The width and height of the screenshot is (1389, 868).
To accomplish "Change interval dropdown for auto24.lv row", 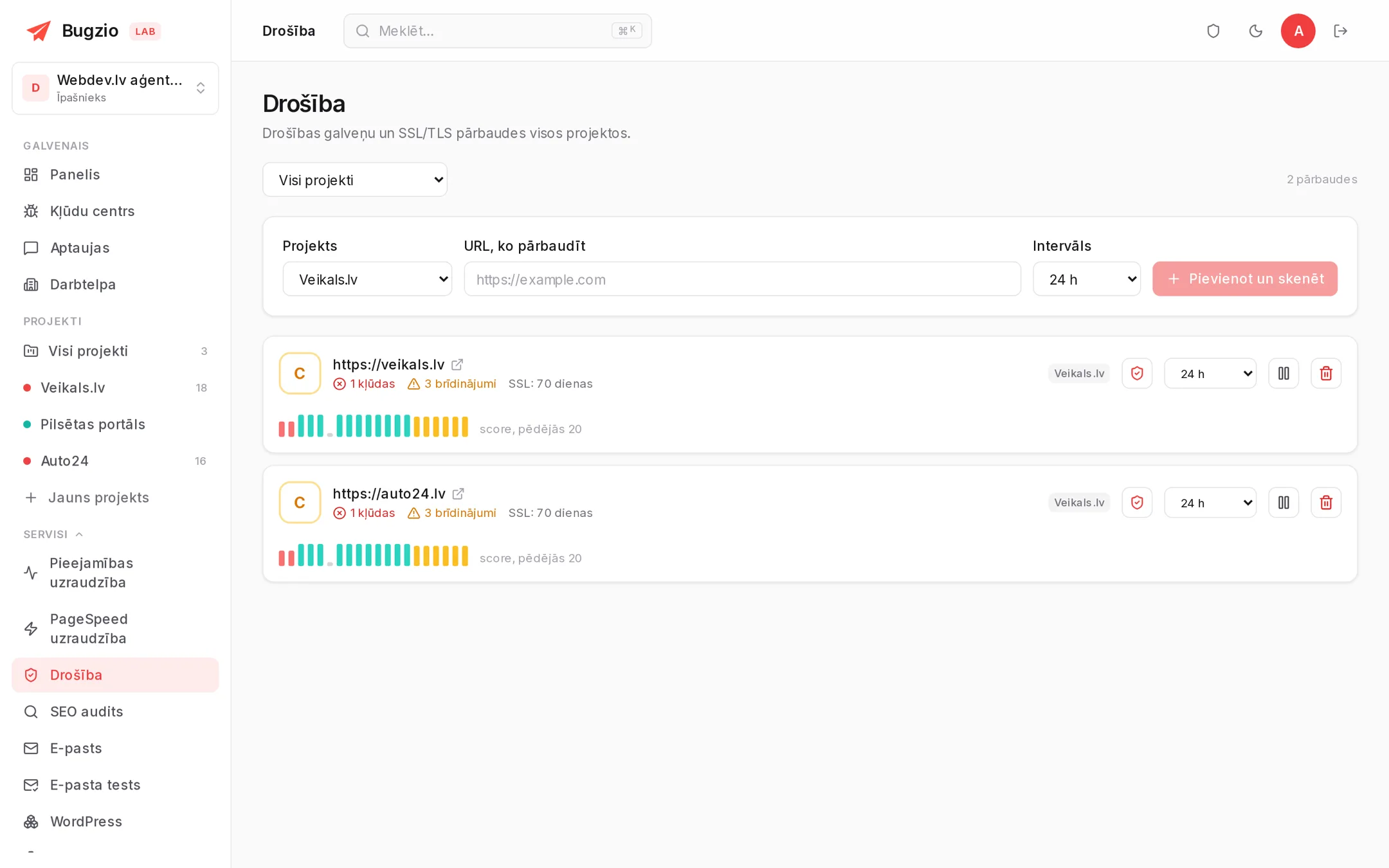I will (1210, 503).
